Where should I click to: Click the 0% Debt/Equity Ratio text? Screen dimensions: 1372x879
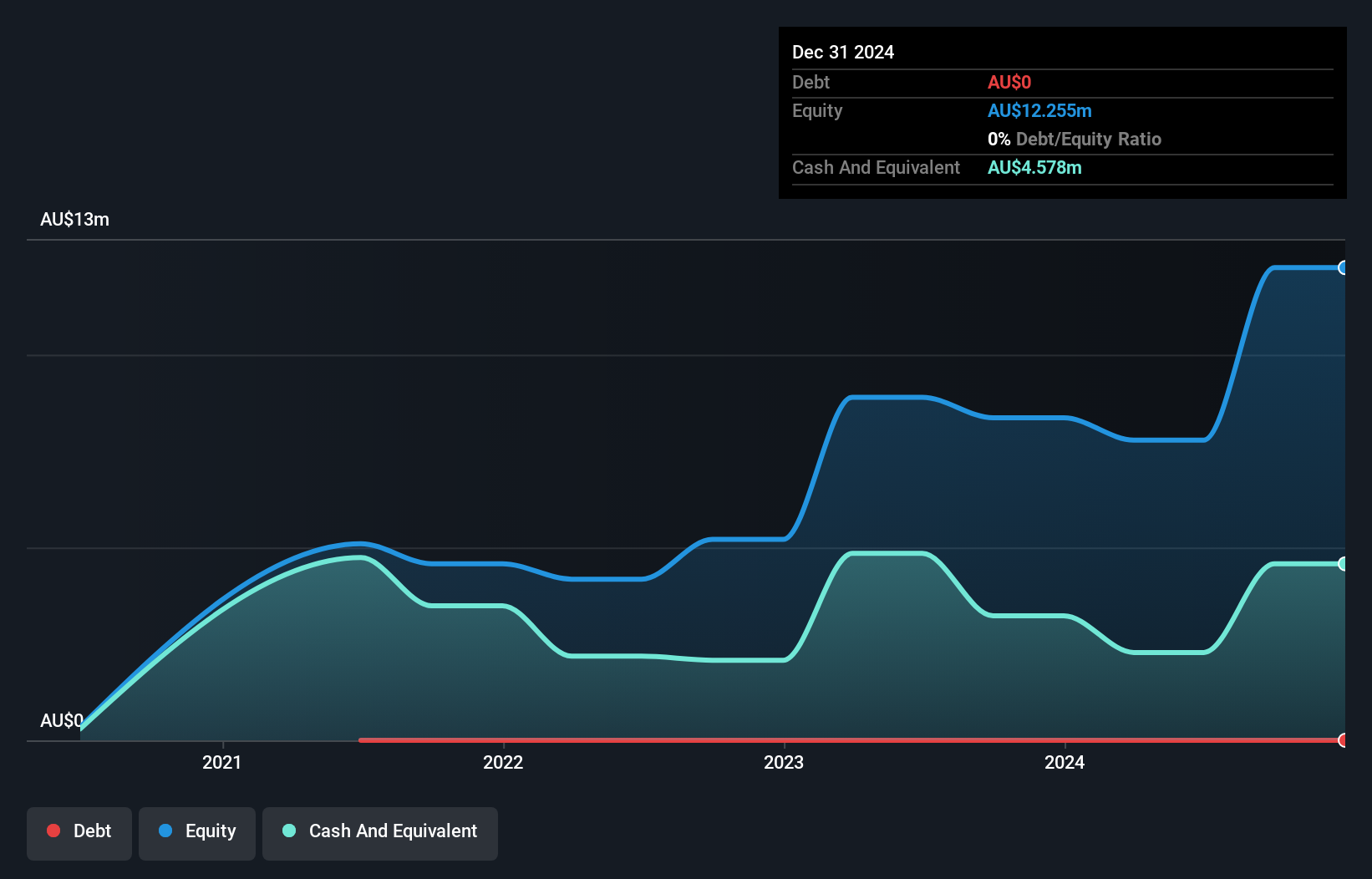pos(1075,139)
